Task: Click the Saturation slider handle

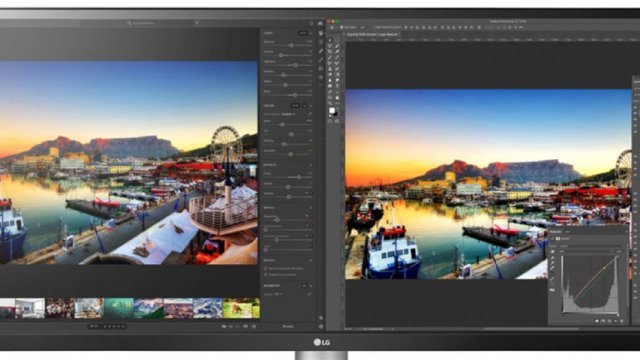Action: (x=290, y=154)
